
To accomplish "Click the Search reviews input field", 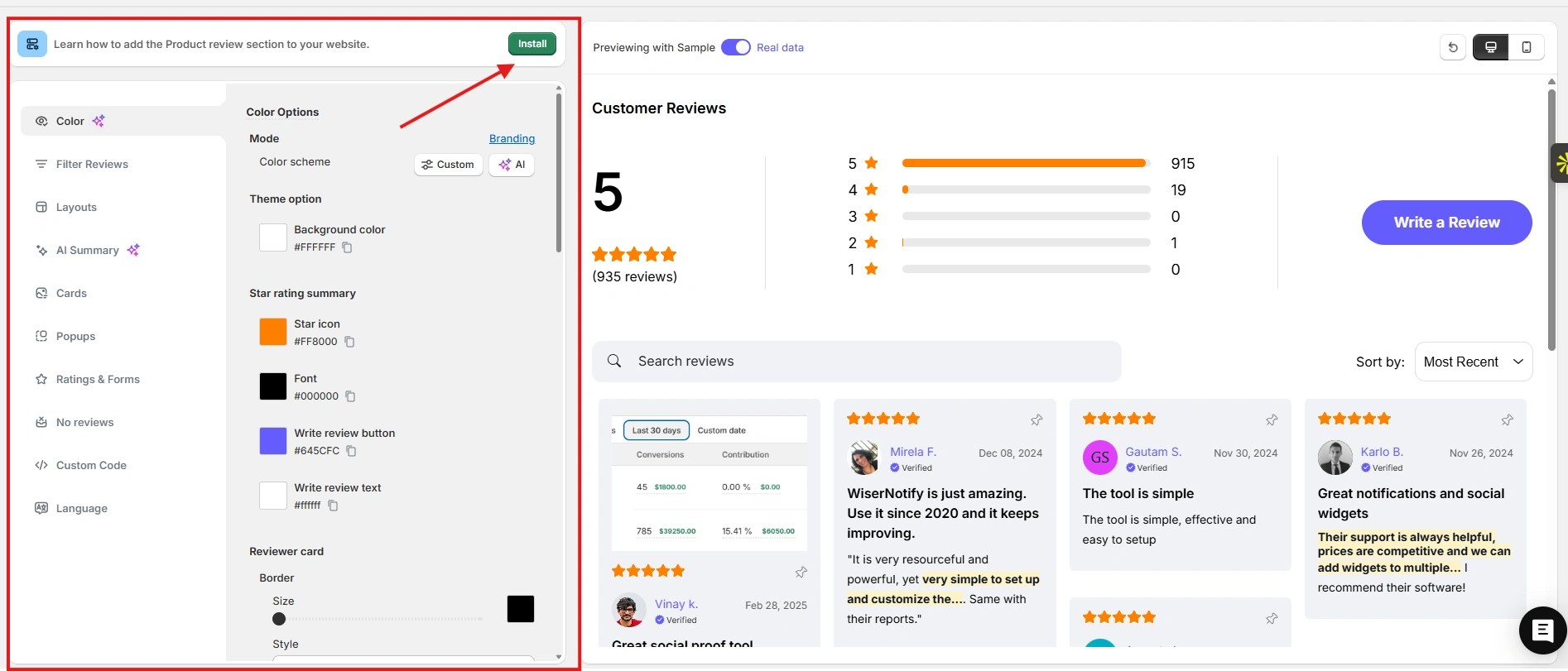I will pos(857,362).
